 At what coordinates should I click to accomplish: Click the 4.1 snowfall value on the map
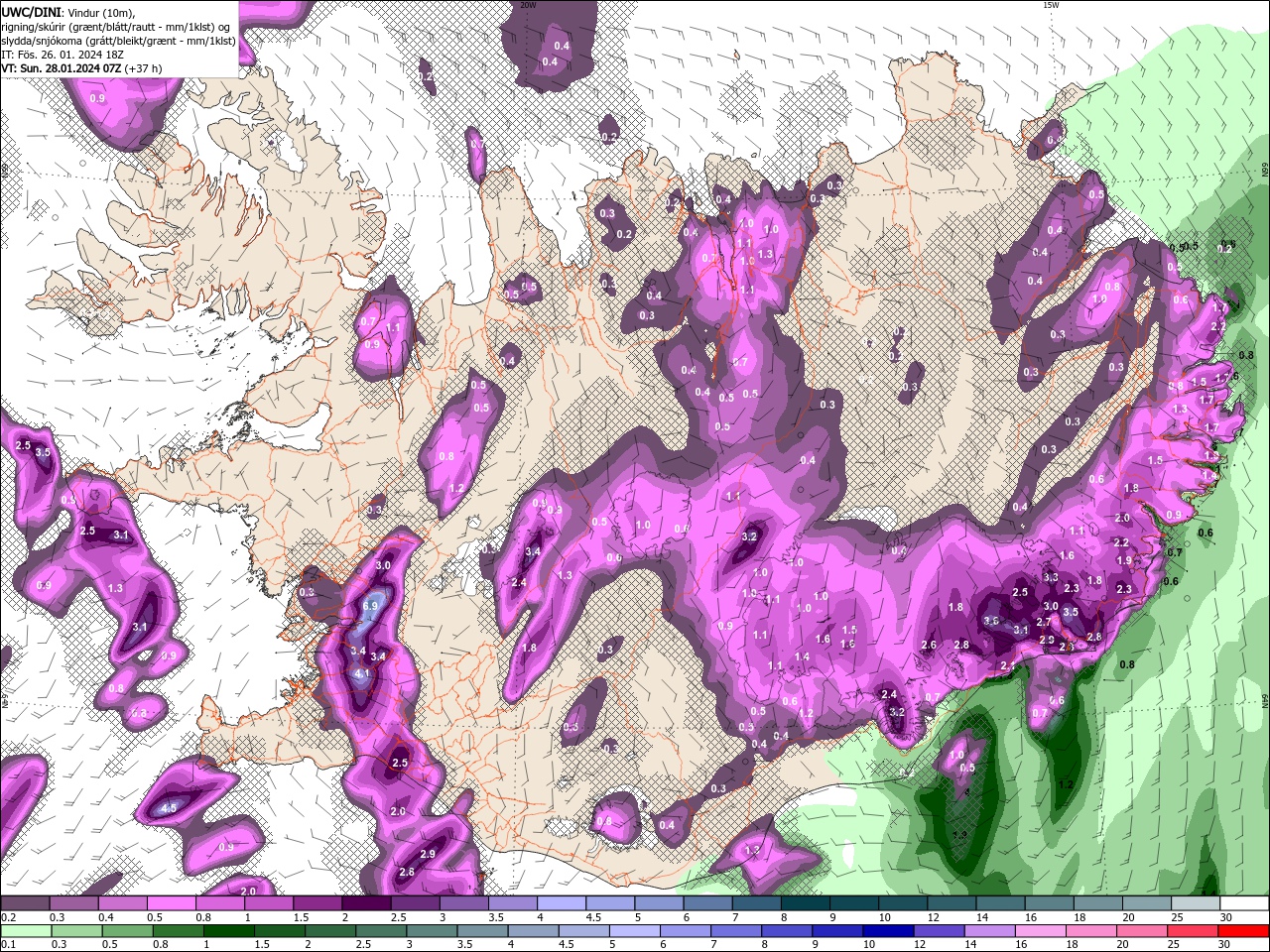point(362,673)
